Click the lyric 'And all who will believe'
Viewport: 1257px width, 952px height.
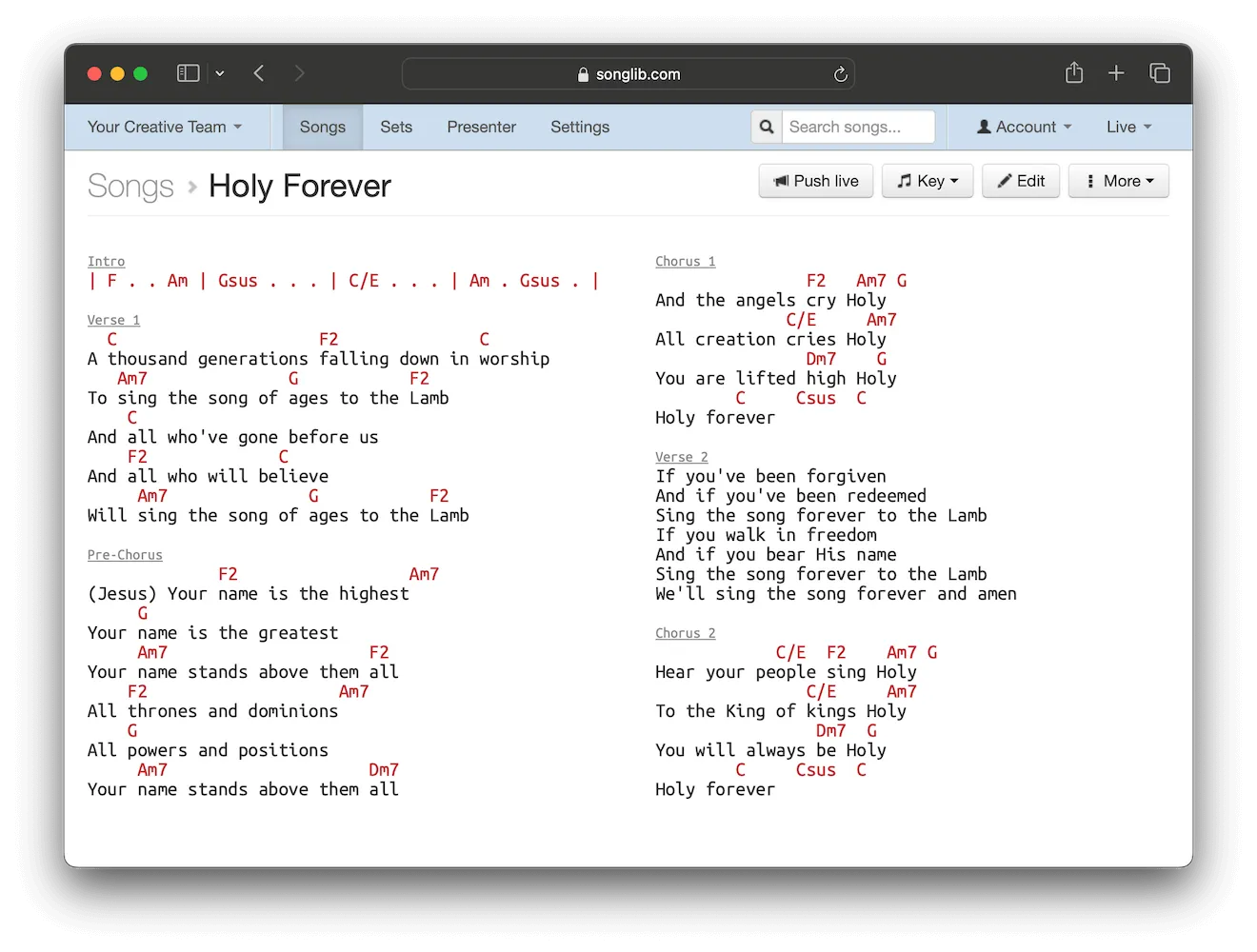208,476
